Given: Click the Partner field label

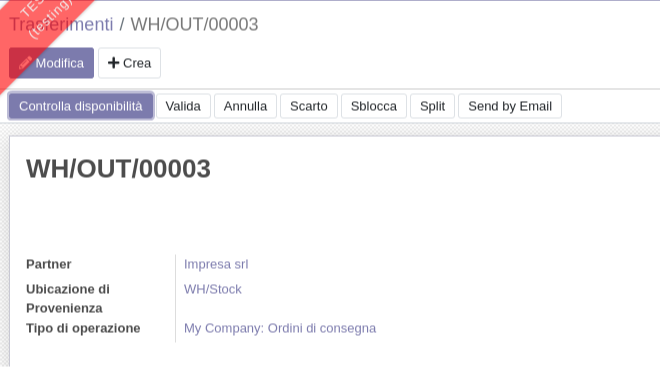Looking at the screenshot, I should click(49, 264).
